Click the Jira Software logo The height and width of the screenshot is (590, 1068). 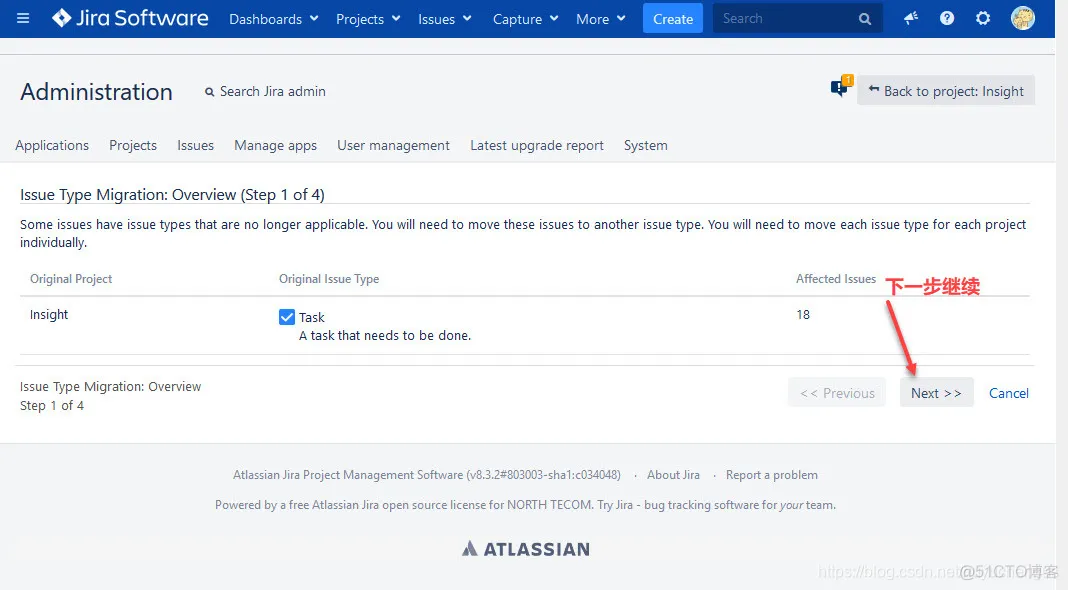pyautogui.click(x=130, y=18)
